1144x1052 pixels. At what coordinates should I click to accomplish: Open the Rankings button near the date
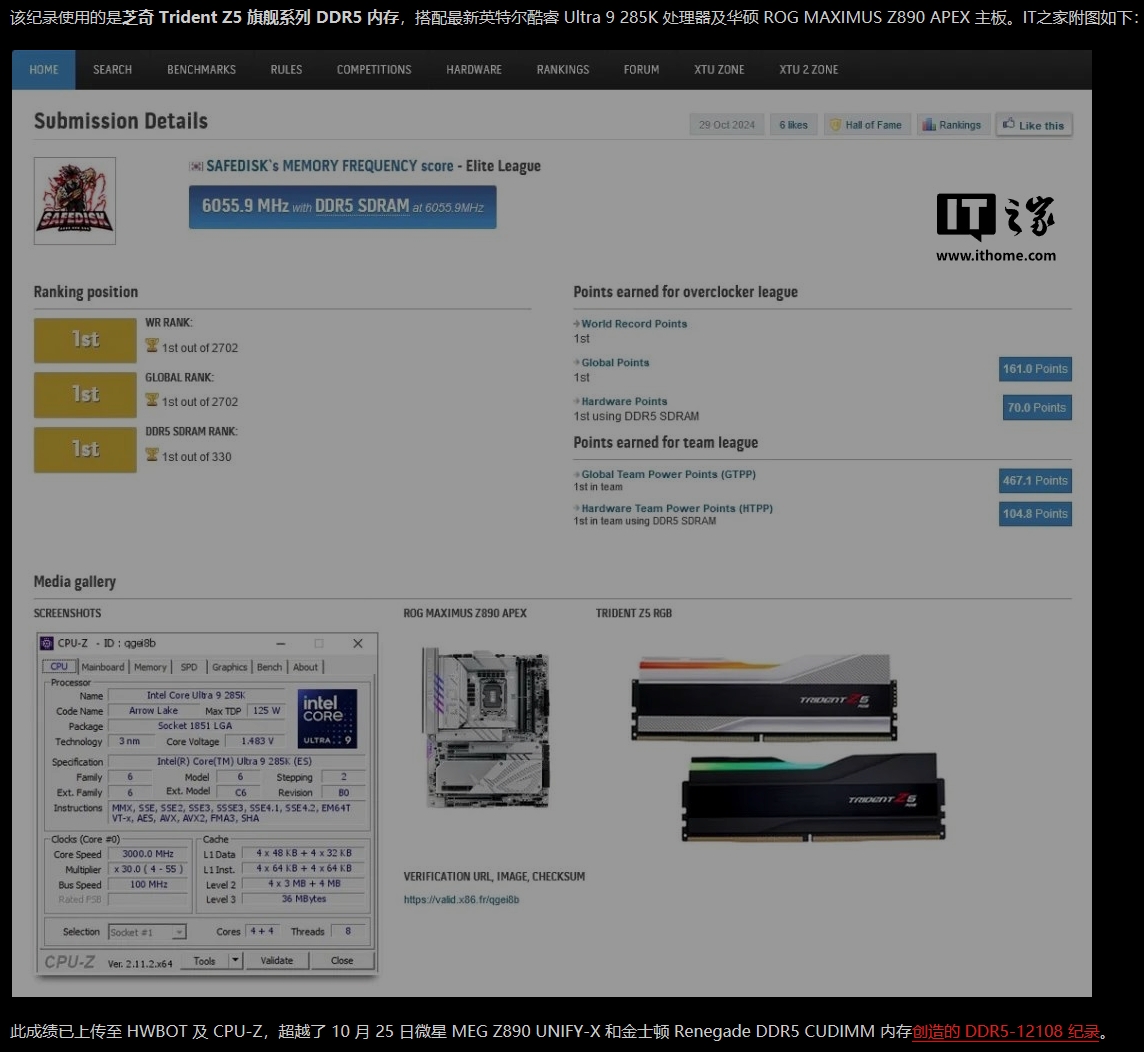(952, 125)
